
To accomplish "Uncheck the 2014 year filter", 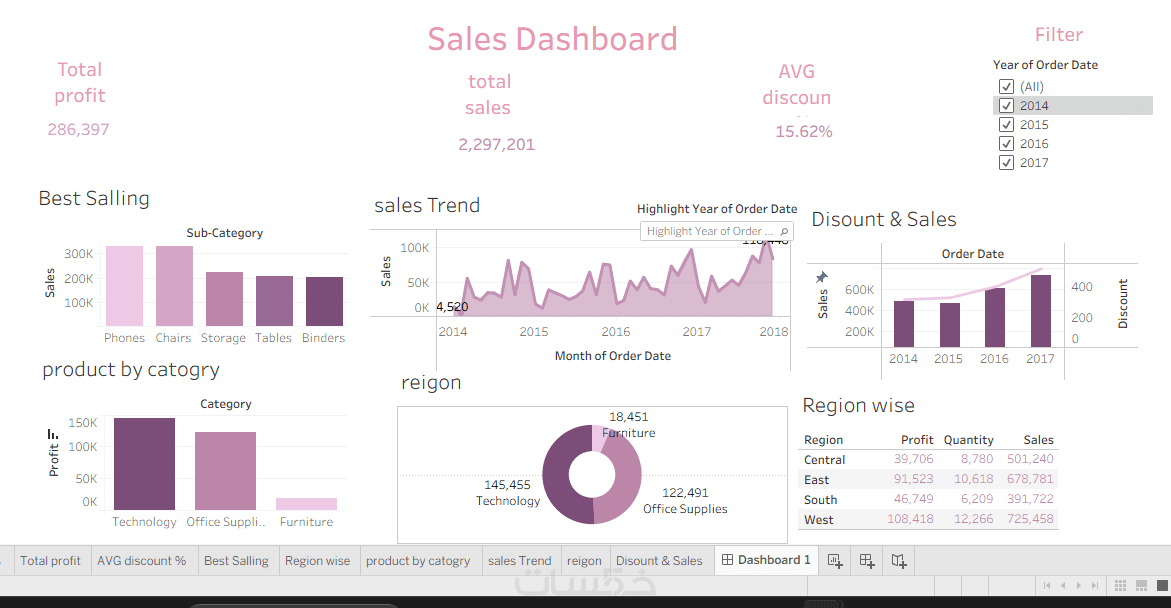I will (1007, 106).
